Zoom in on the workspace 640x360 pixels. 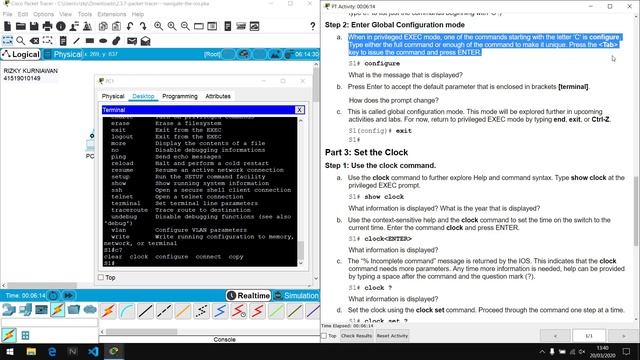[158, 27]
